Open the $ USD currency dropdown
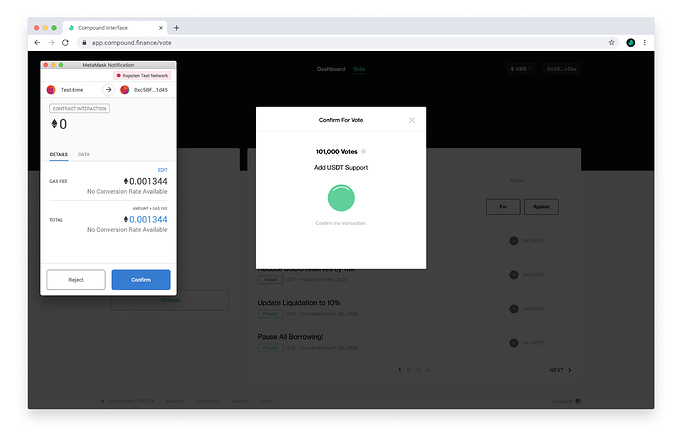Screen dimensions: 690x440 click(521, 69)
